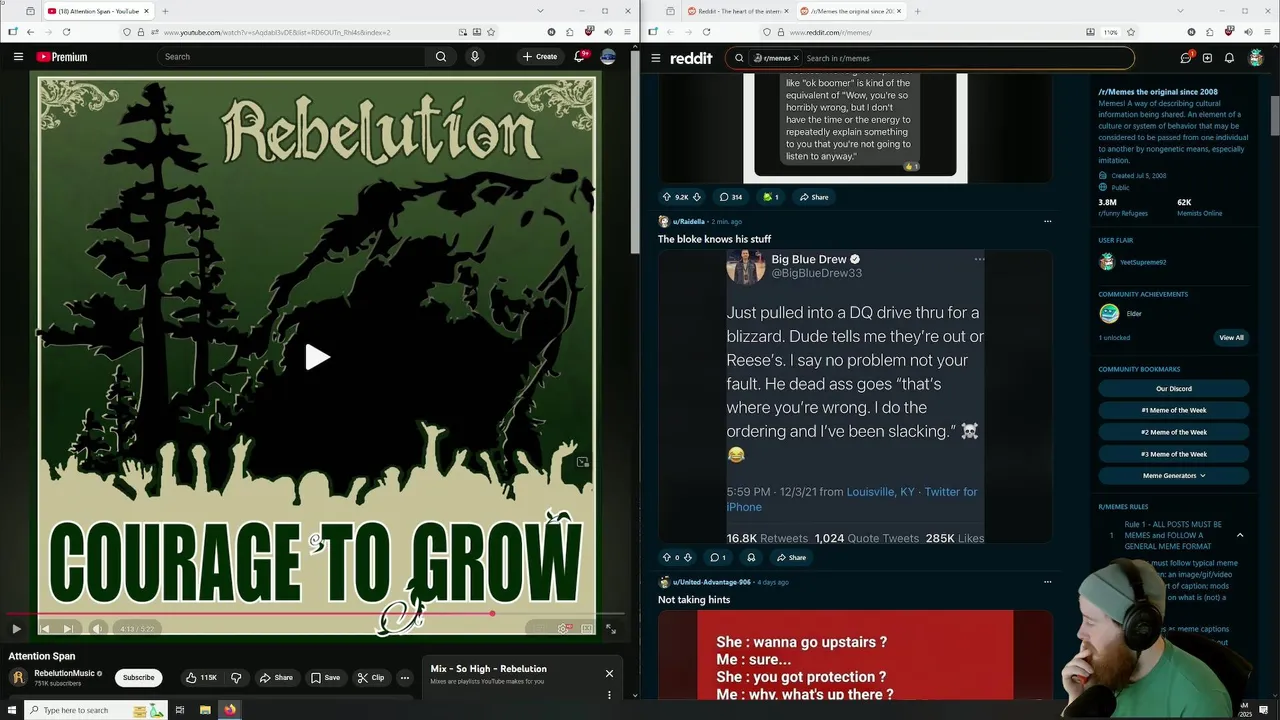The height and width of the screenshot is (720, 1280).
Task: Open the Our Discord bookmark
Action: 1174,389
